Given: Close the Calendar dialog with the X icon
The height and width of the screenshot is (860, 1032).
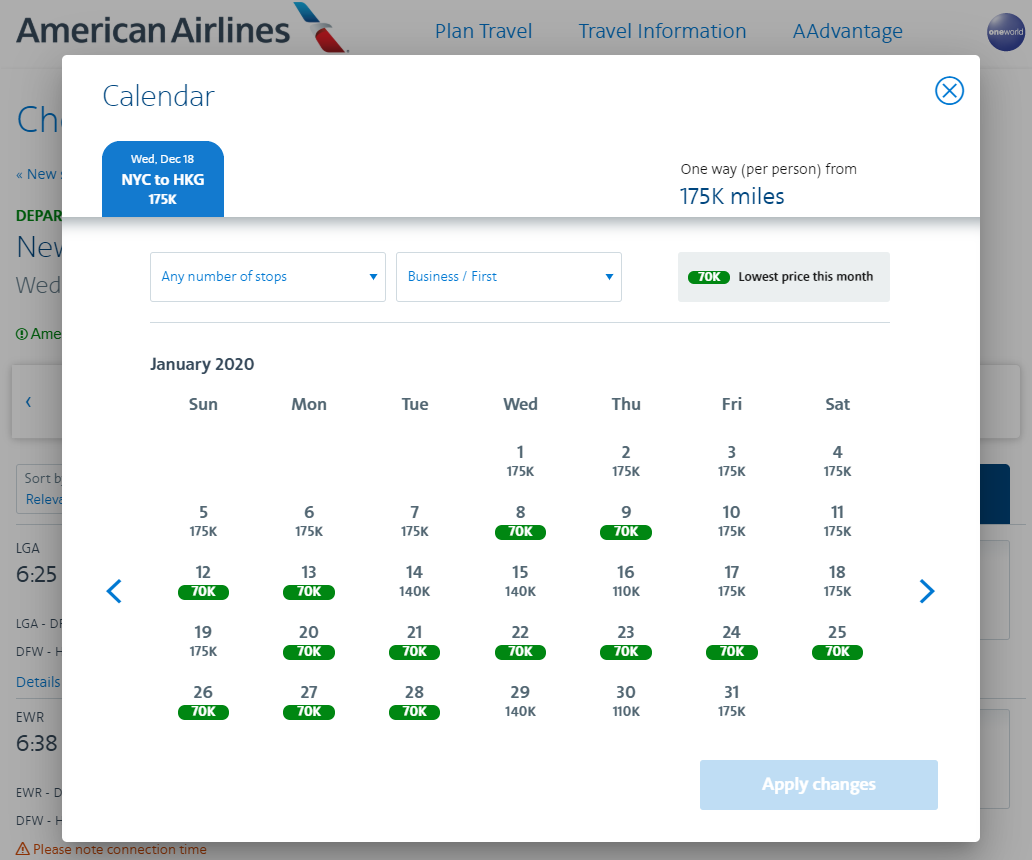Looking at the screenshot, I should click(949, 91).
